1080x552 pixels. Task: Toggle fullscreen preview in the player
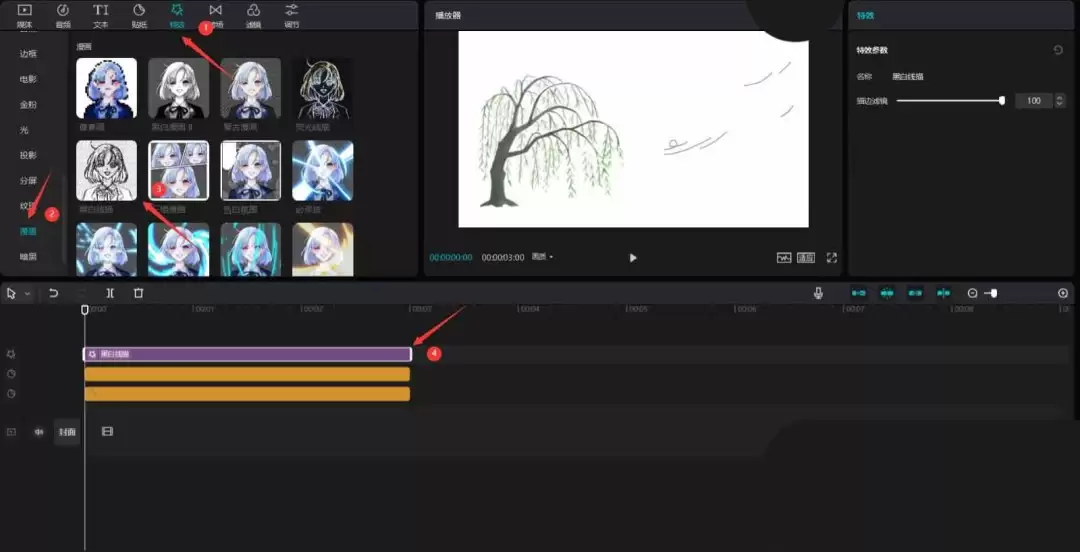point(831,257)
